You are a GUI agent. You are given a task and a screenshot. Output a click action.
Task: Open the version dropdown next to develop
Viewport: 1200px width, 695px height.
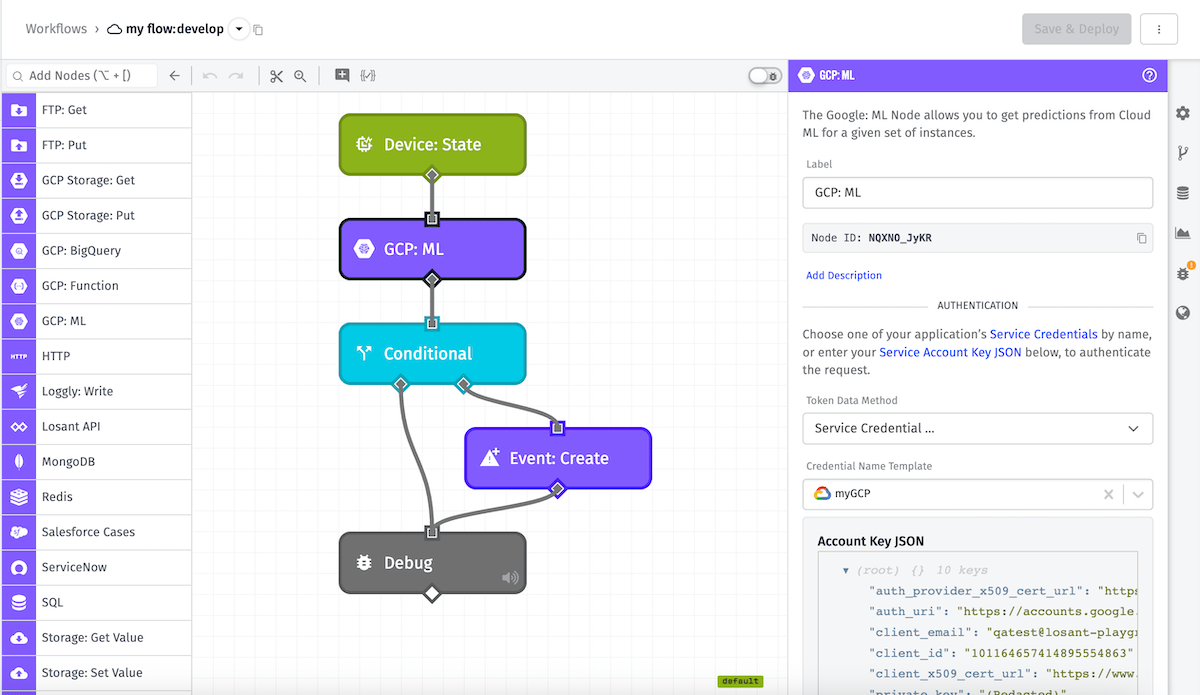238,29
